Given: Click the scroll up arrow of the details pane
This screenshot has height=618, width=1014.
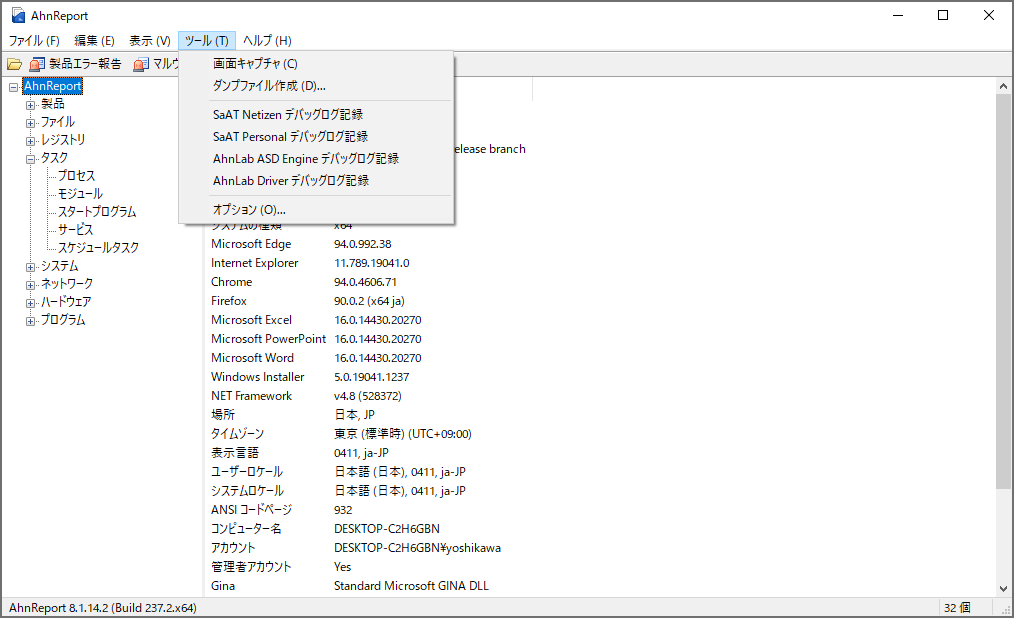Looking at the screenshot, I should point(1003,86).
